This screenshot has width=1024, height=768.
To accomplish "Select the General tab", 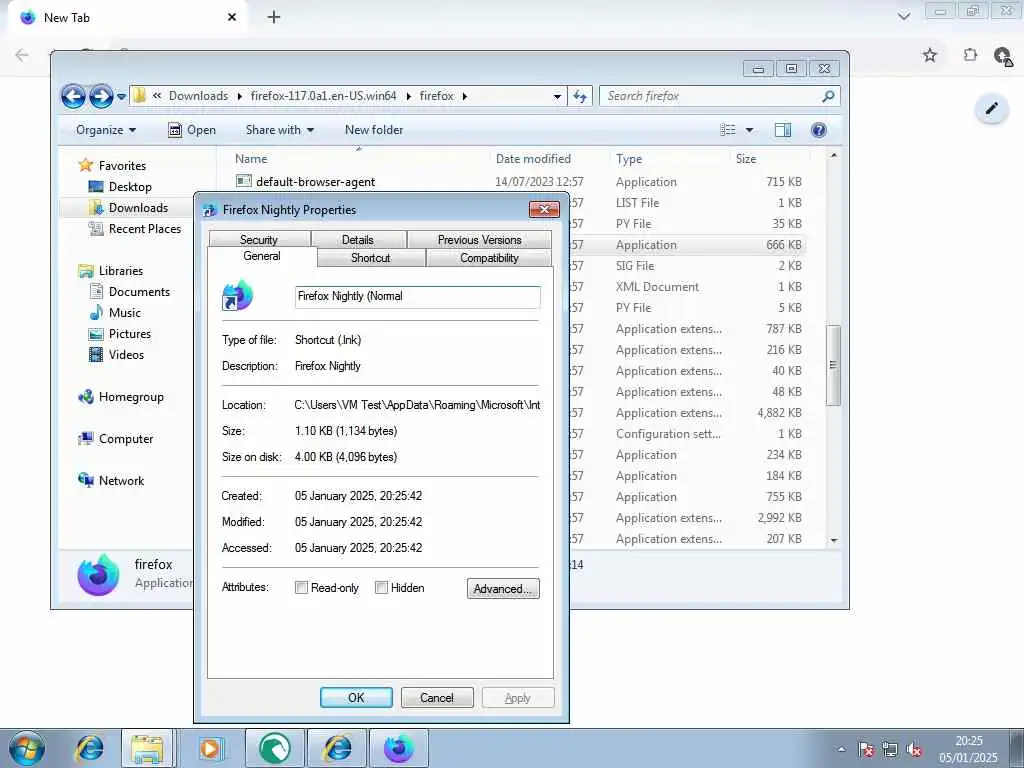I will coord(262,256).
